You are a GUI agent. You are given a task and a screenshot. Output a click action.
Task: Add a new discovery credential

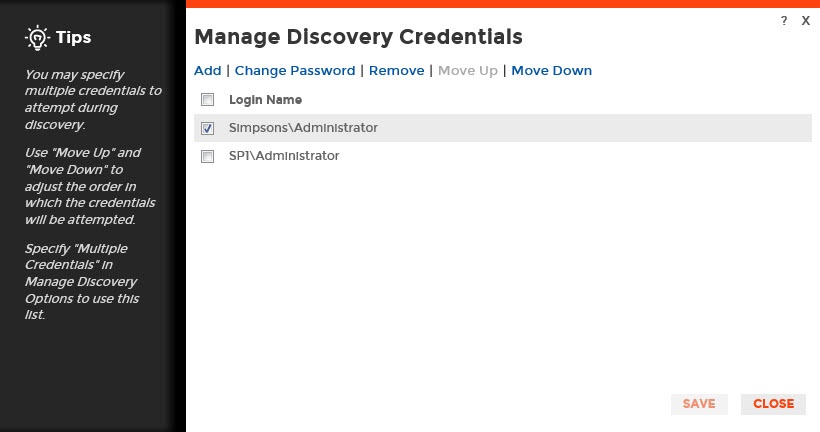207,71
